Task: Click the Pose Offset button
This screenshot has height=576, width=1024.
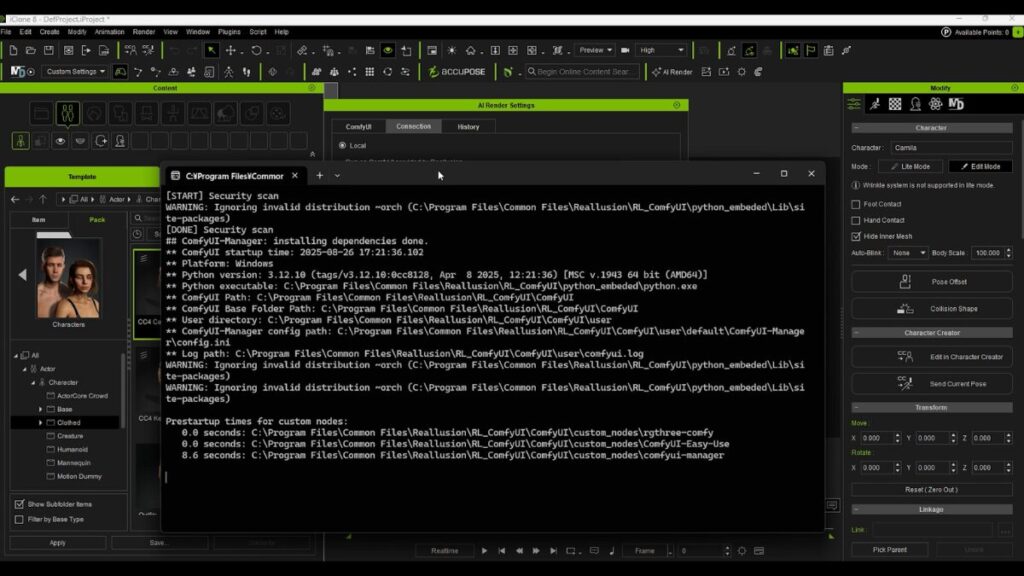Action: point(931,282)
